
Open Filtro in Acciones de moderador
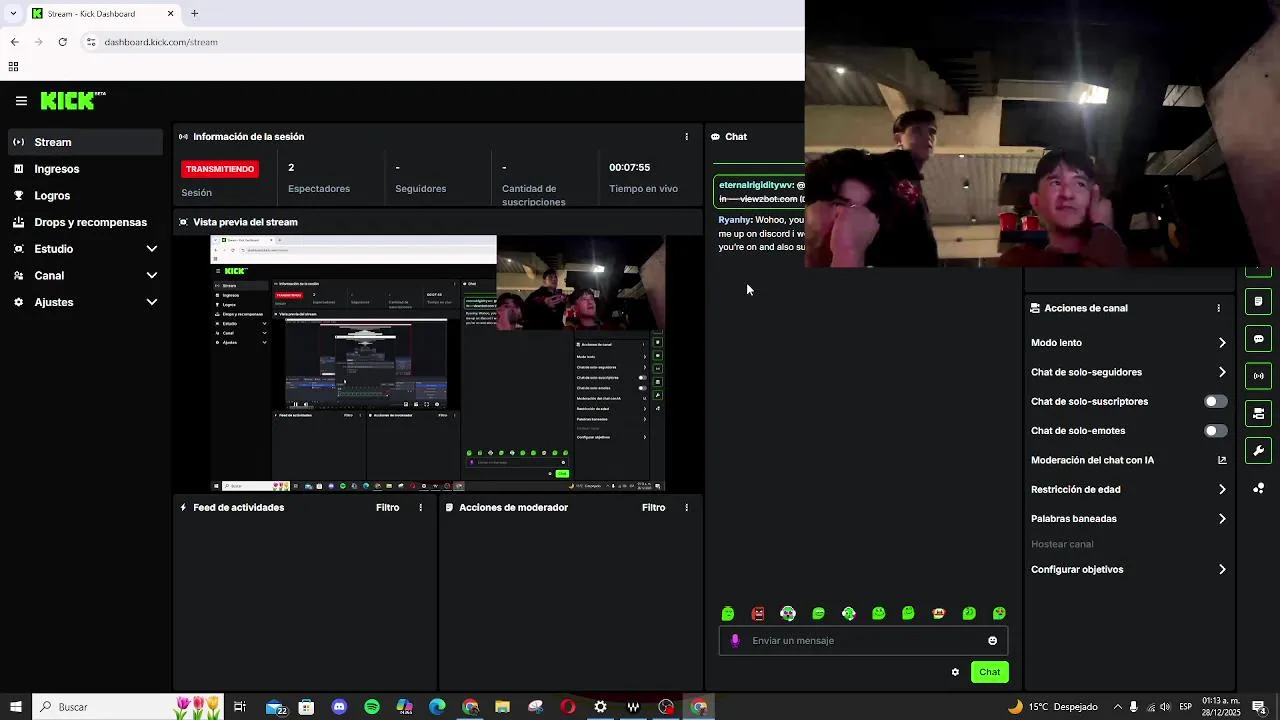click(653, 508)
